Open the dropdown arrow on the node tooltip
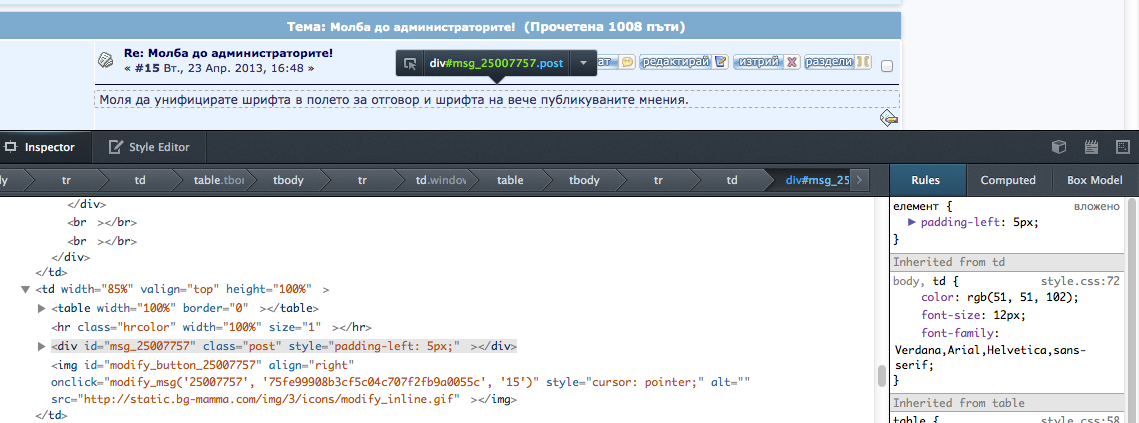Image resolution: width=1139 pixels, height=423 pixels. pos(583,63)
